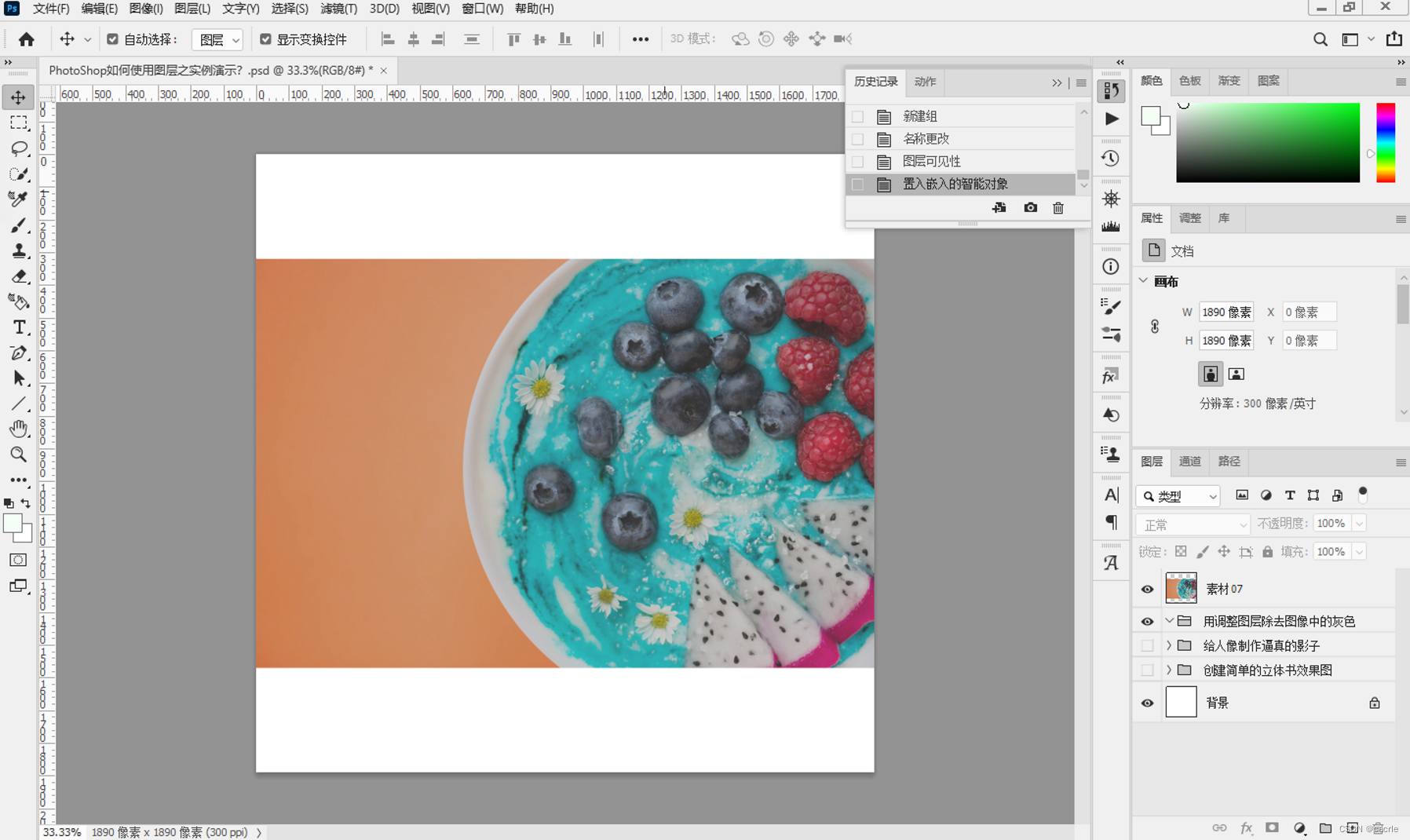Switch to the 调整 tab
This screenshot has width=1410, height=840.
pos(1189,218)
